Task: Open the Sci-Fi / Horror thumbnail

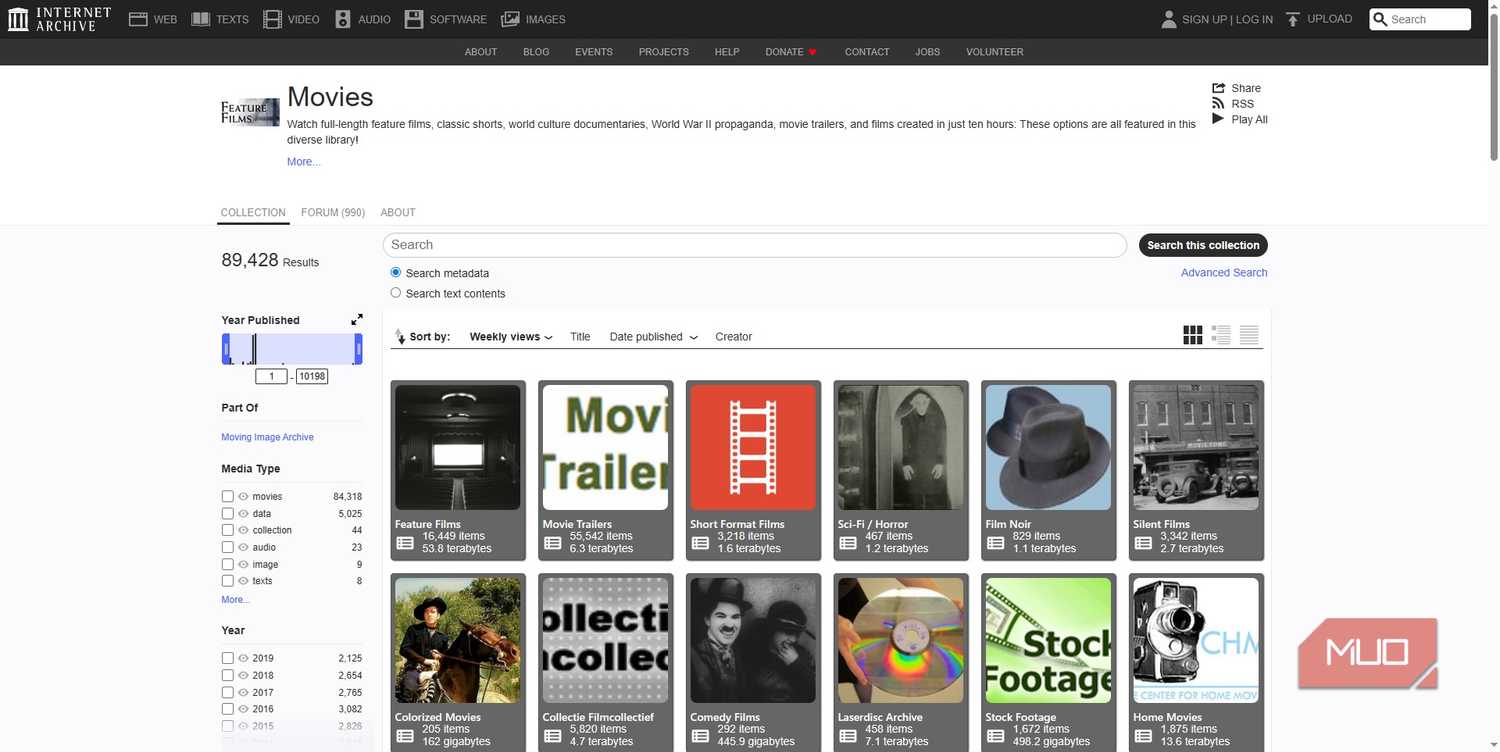Action: coord(901,448)
